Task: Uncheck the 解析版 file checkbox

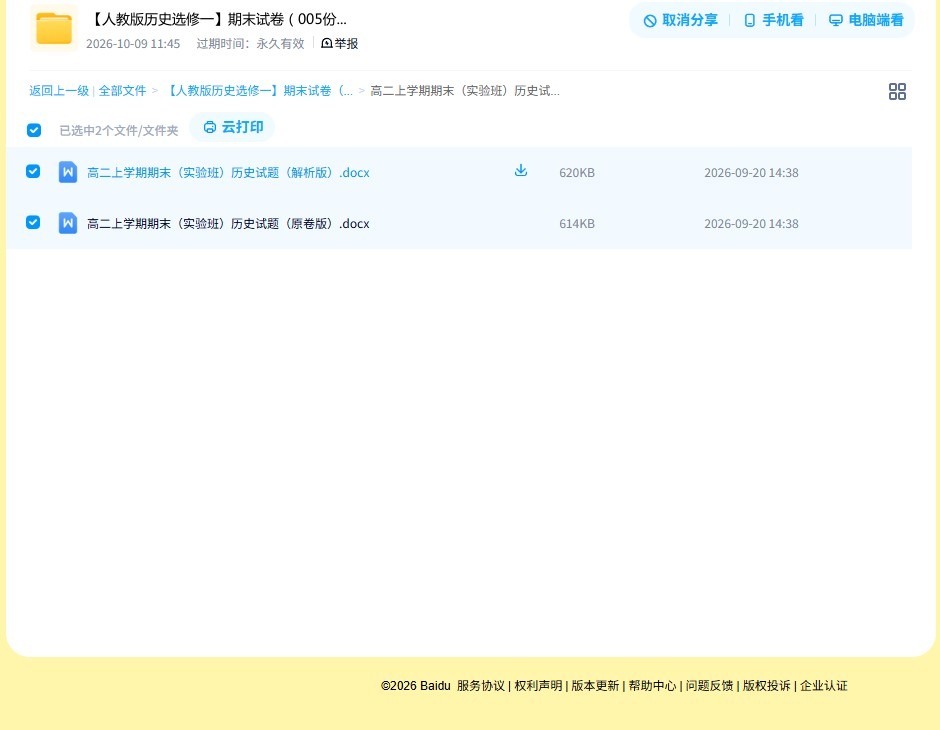Action: point(33,171)
